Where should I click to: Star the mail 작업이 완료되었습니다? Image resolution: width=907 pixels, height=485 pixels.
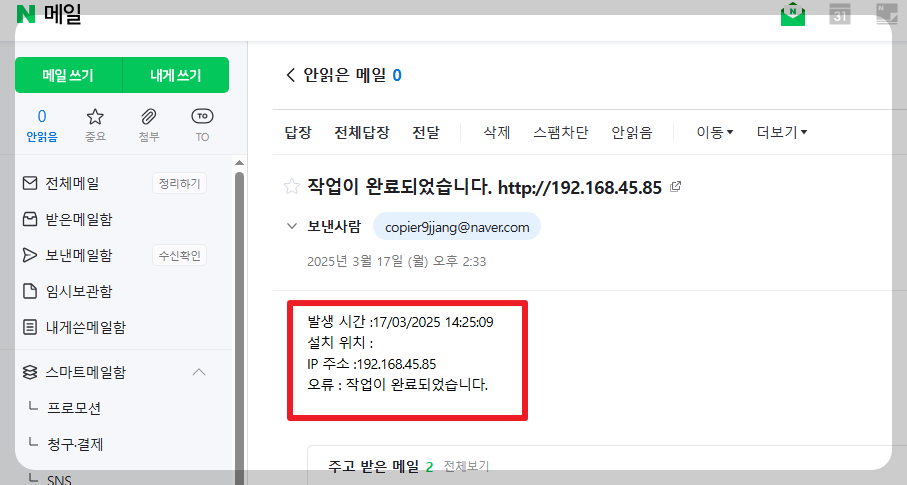292,186
